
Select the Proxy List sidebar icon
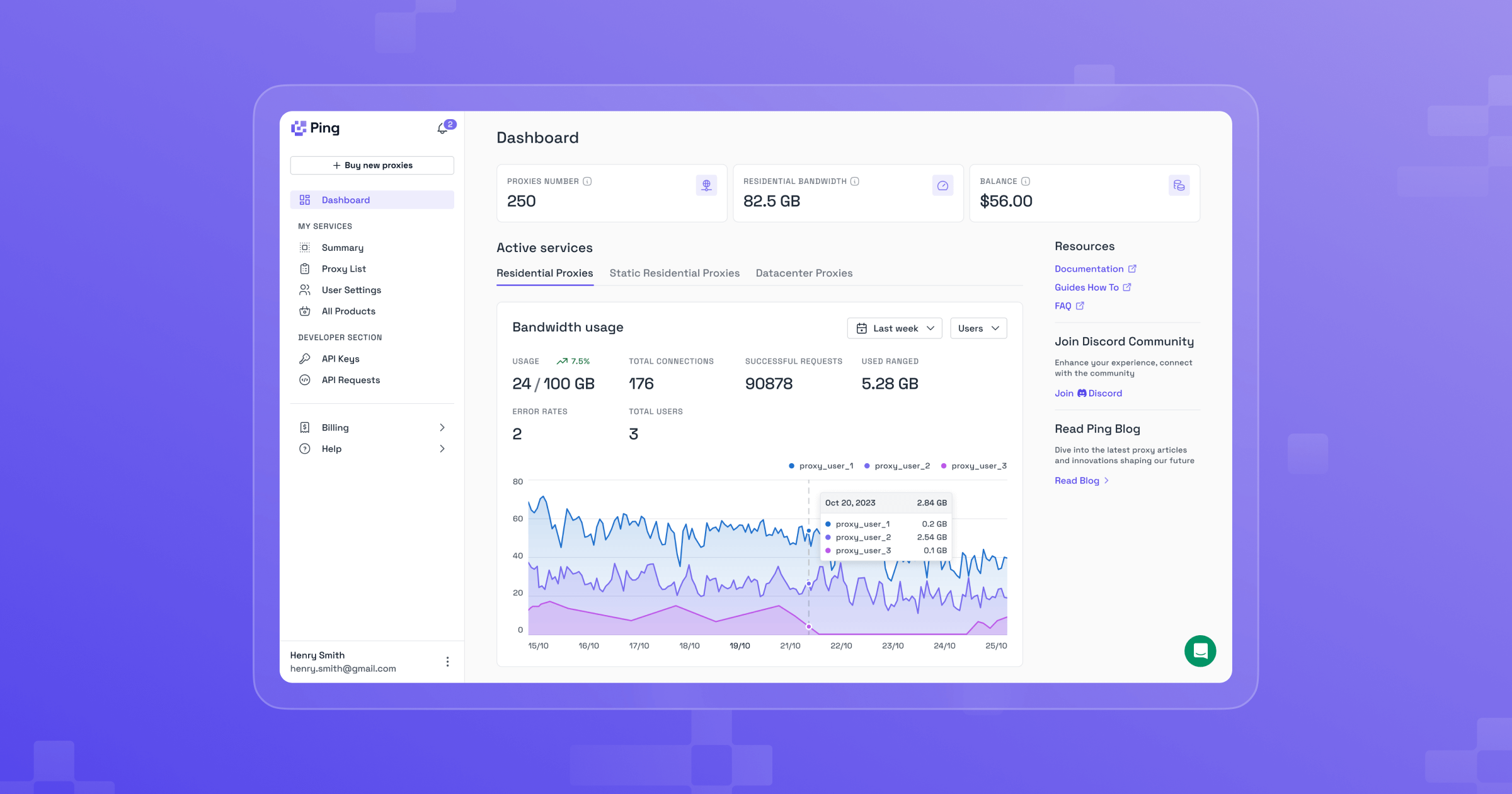pos(305,268)
